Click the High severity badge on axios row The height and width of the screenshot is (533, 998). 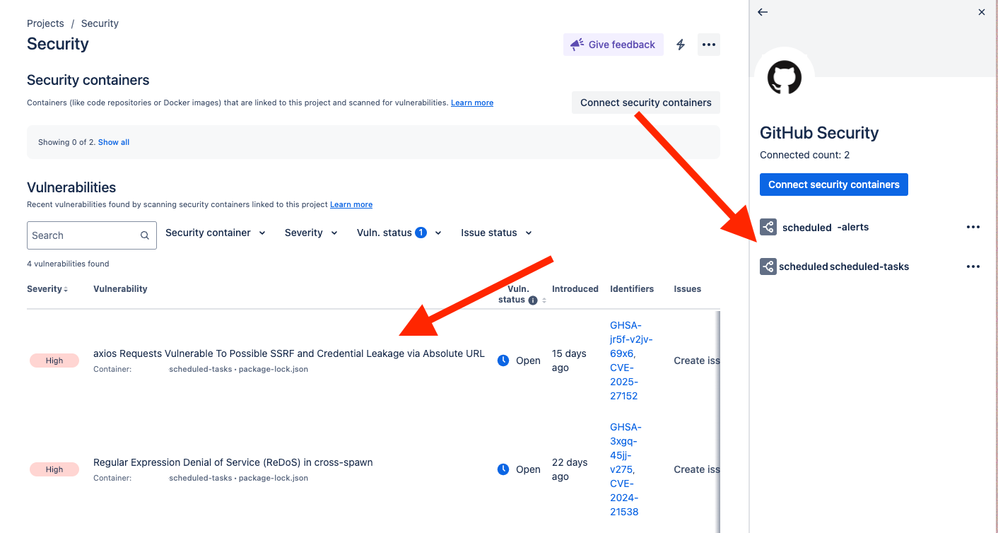pyautogui.click(x=54, y=360)
